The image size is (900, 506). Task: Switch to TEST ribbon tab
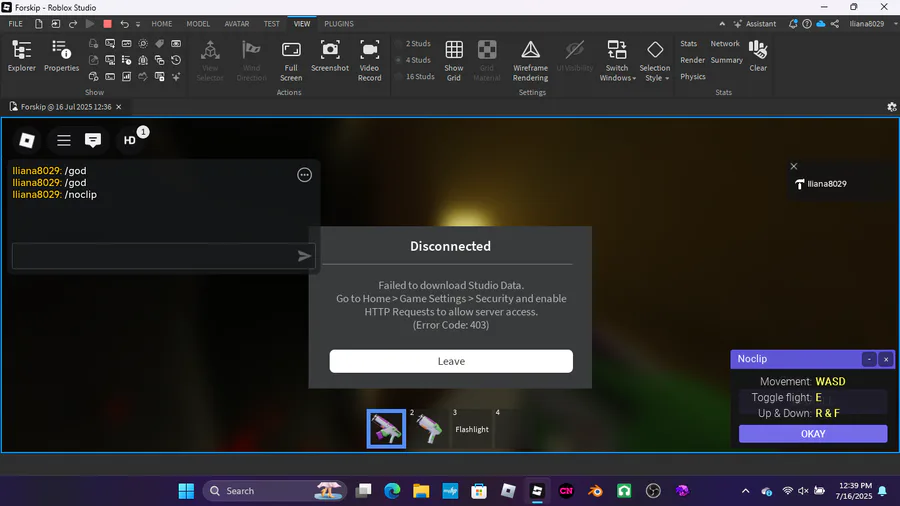271,24
